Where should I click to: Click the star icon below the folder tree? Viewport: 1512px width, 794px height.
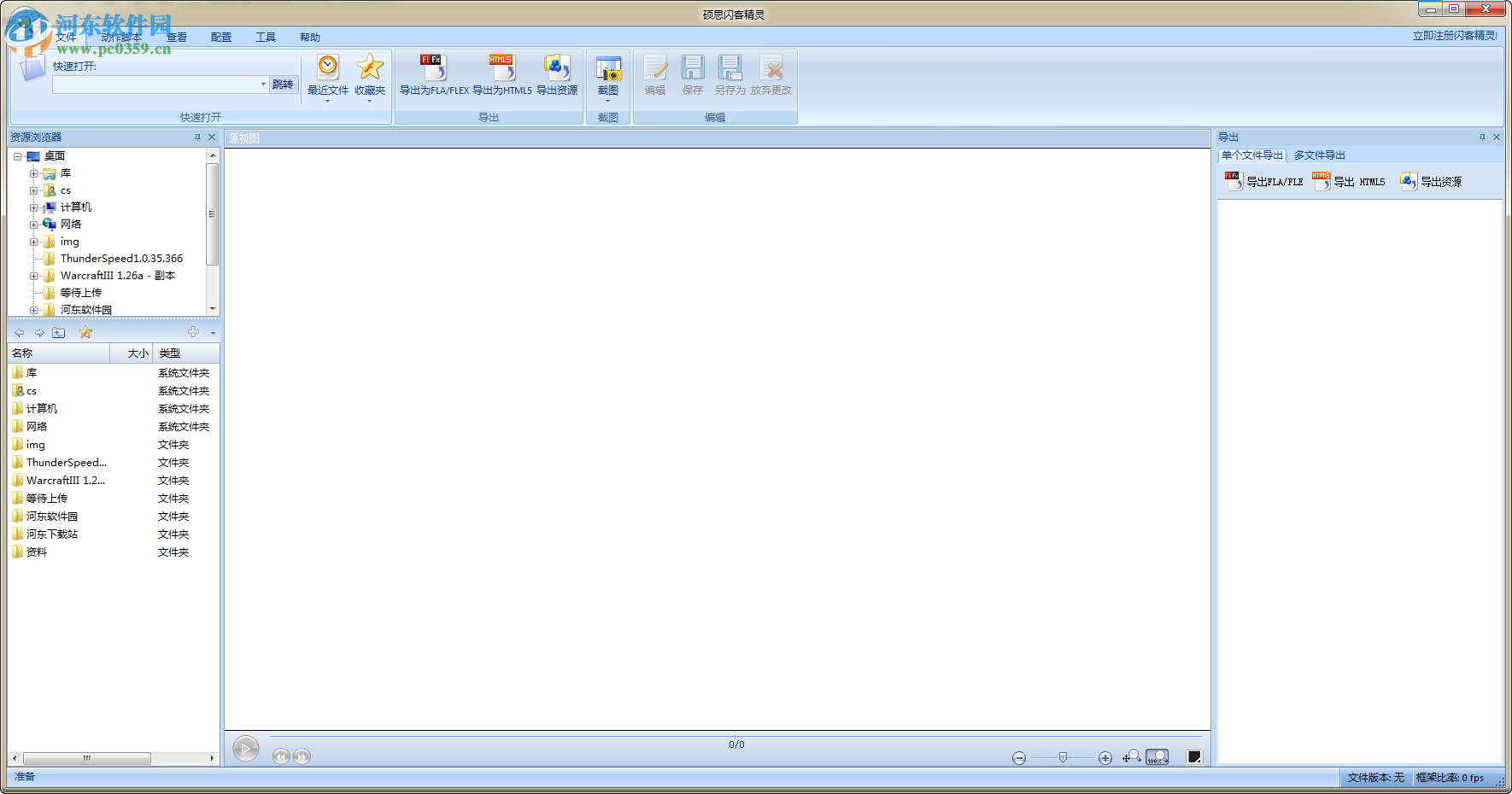click(85, 332)
